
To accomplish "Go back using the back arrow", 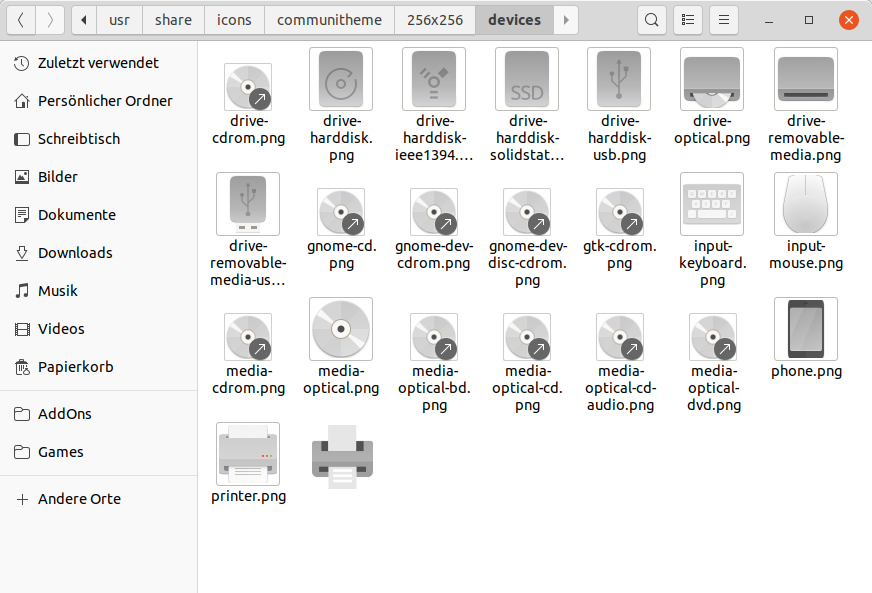I will point(20,19).
